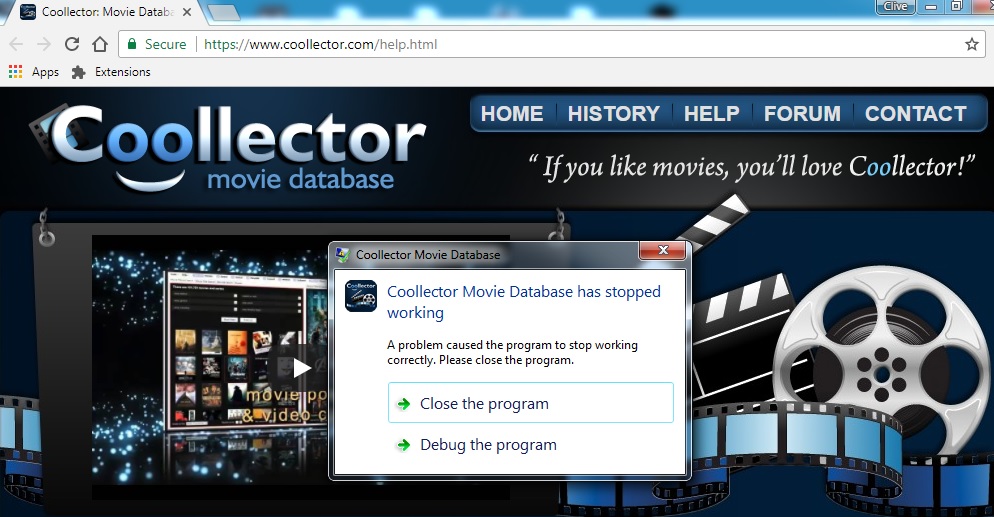Visit the FORUM page

coord(802,114)
